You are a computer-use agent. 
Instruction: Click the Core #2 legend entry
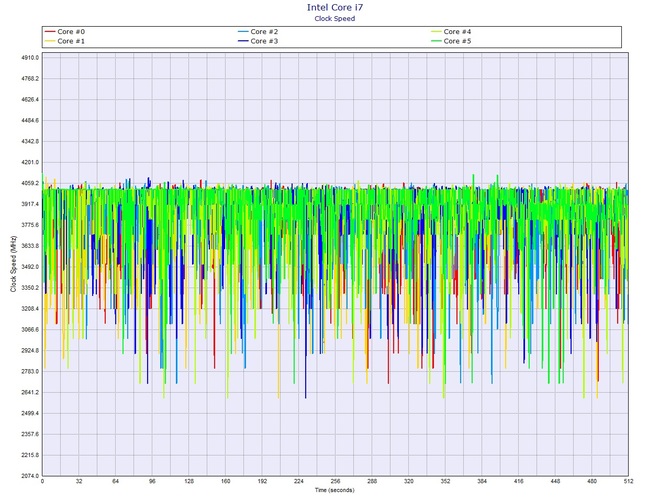click(x=258, y=32)
